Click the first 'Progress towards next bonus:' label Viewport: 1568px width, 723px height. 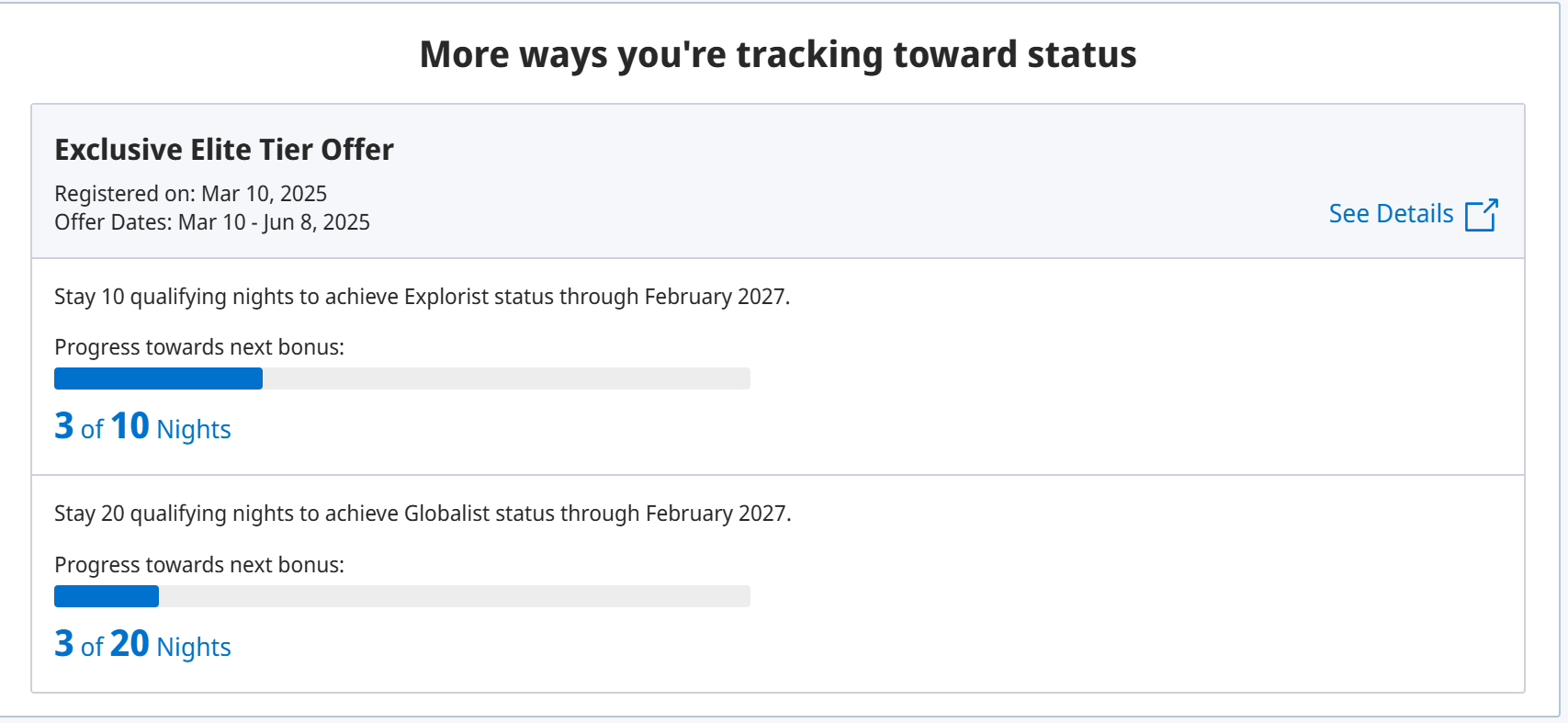(199, 347)
